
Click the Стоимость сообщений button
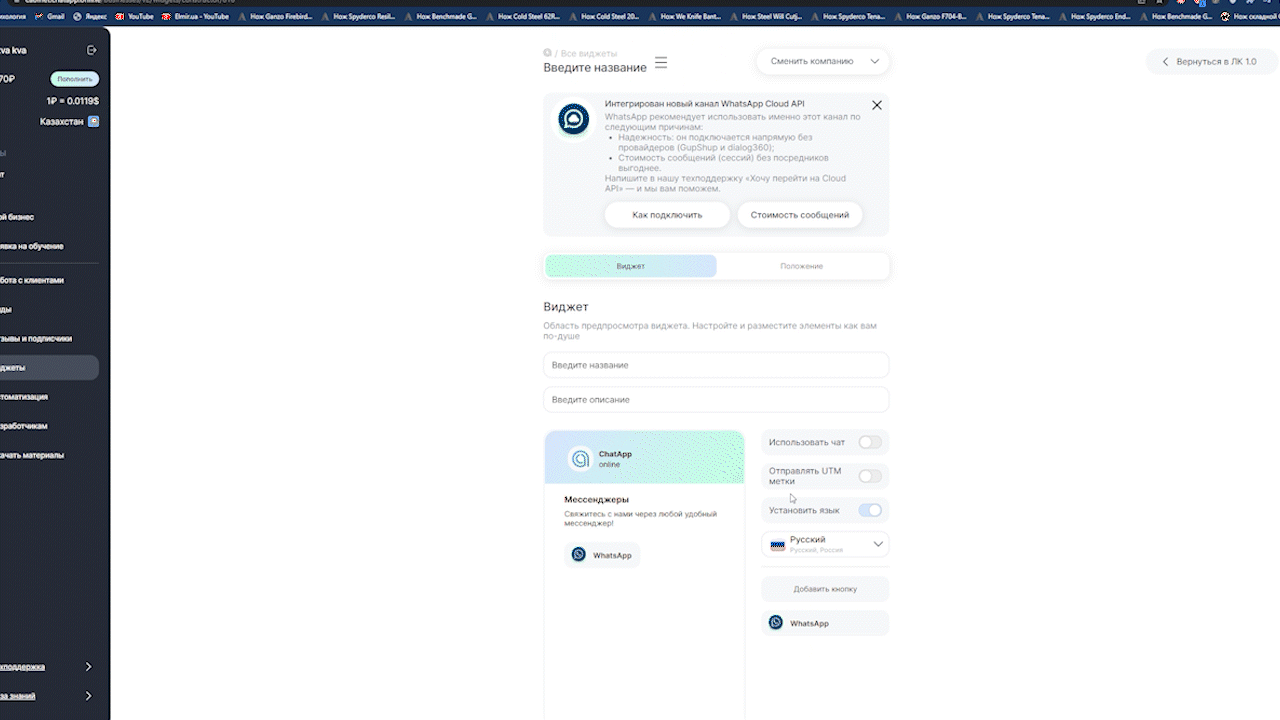point(800,215)
